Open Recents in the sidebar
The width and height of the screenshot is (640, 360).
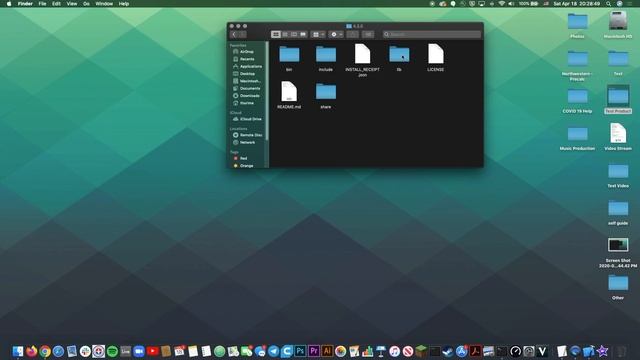coord(247,59)
